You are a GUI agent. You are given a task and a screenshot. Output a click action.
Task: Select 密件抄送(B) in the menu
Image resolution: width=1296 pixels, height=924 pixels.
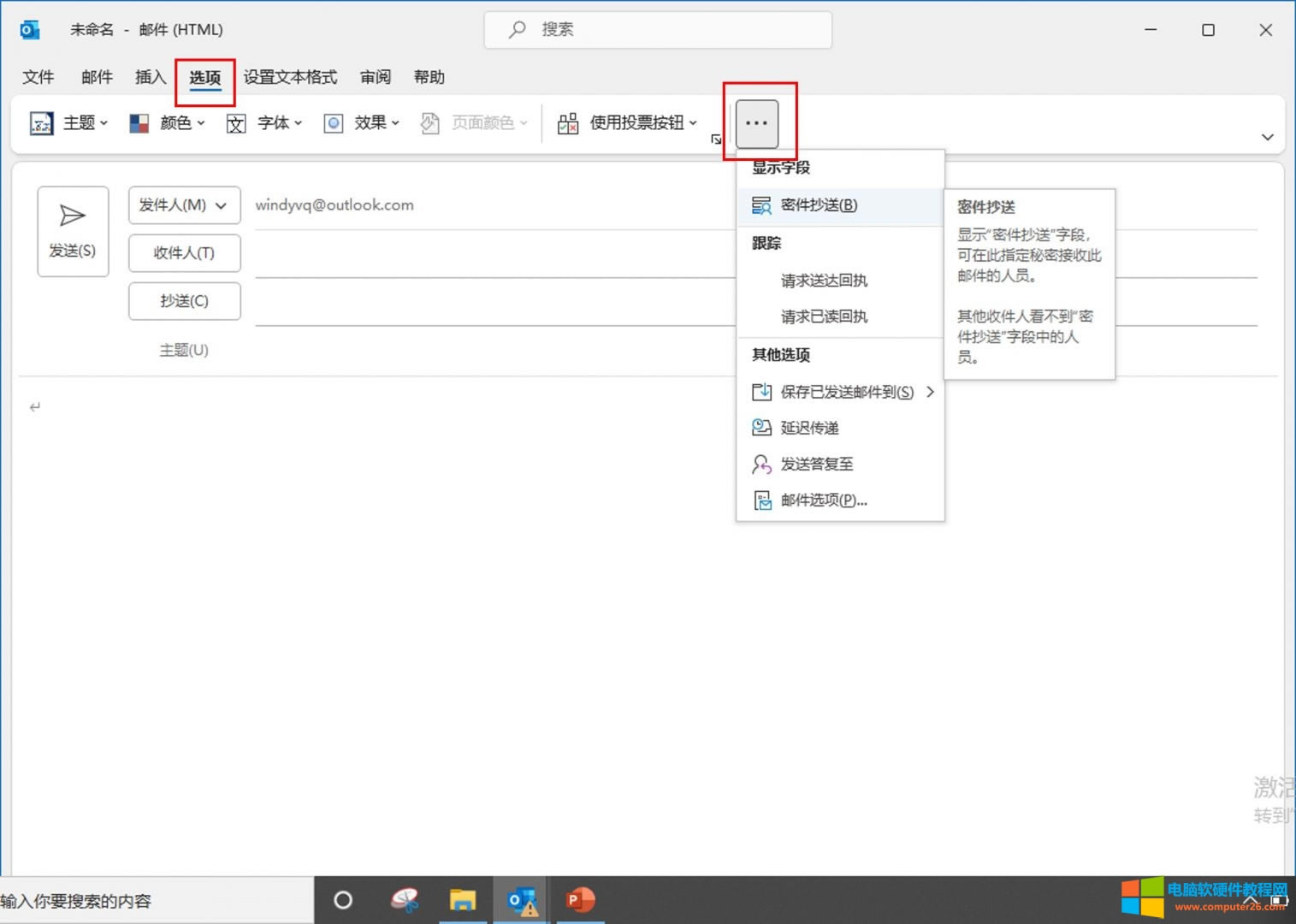point(840,205)
